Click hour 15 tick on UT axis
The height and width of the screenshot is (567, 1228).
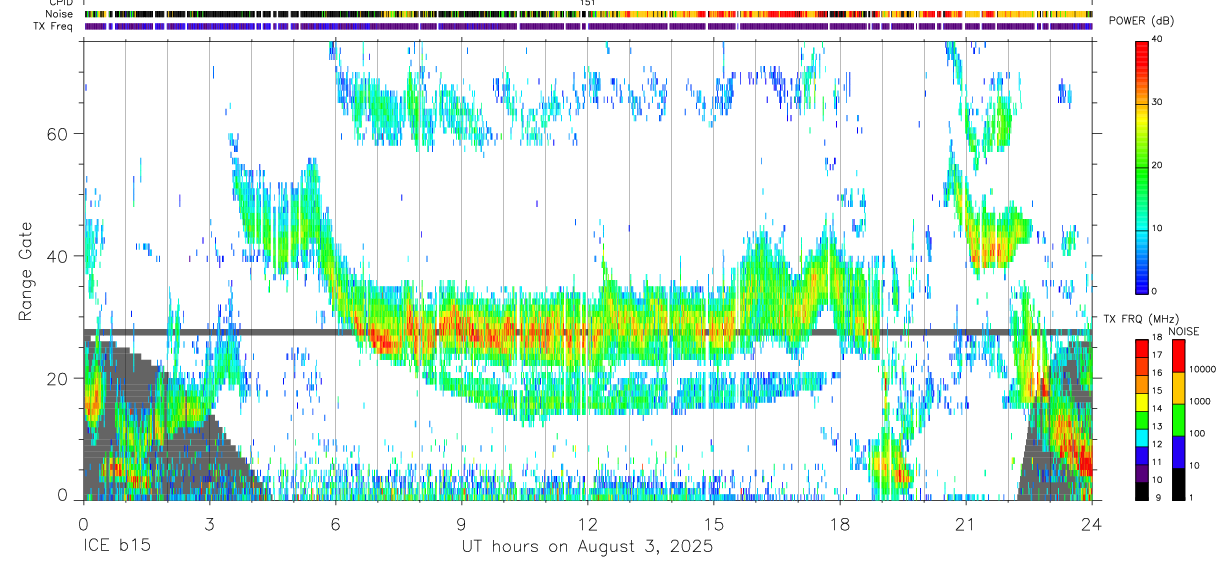tap(714, 523)
